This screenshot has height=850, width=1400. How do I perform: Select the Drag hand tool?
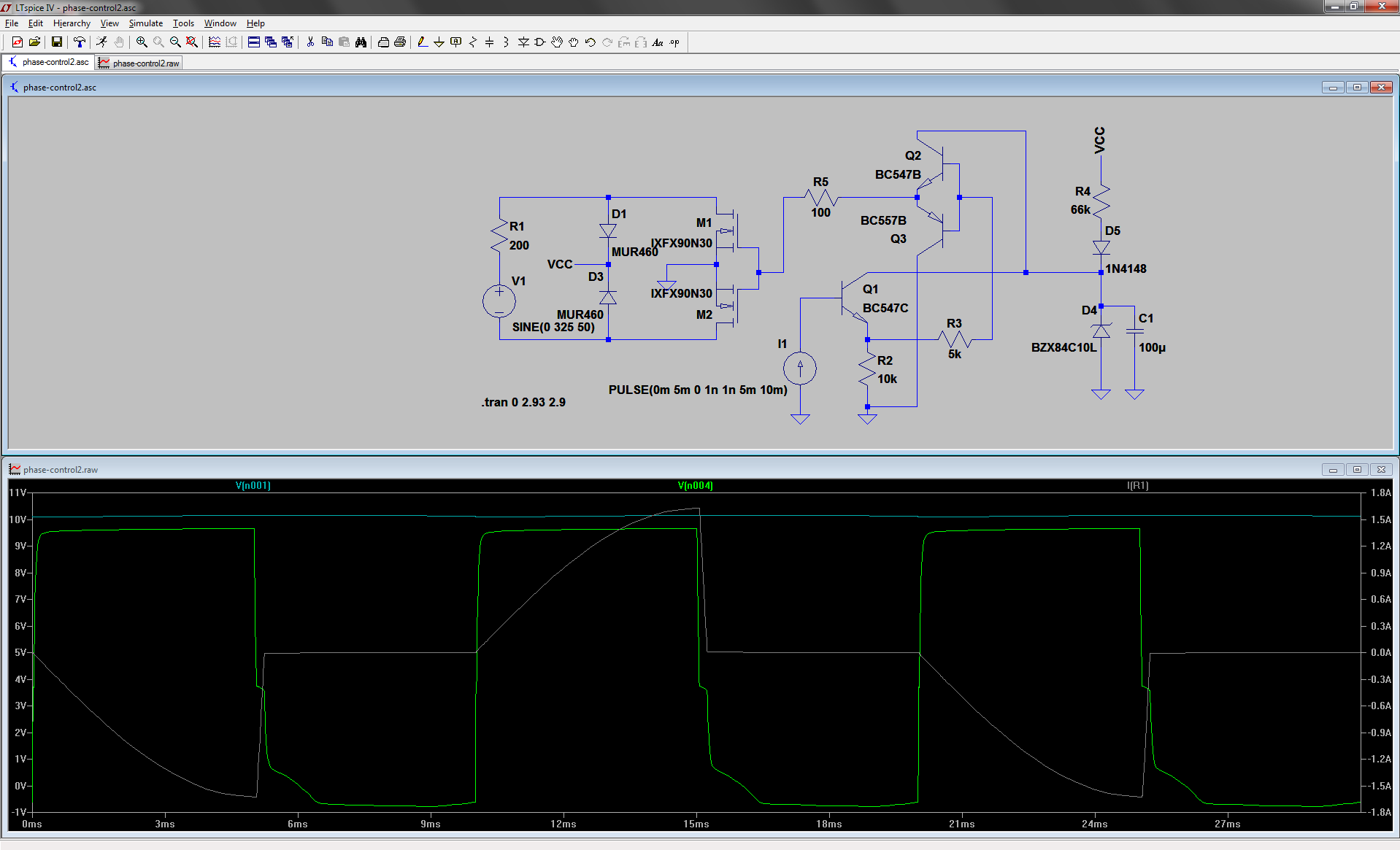(574, 42)
